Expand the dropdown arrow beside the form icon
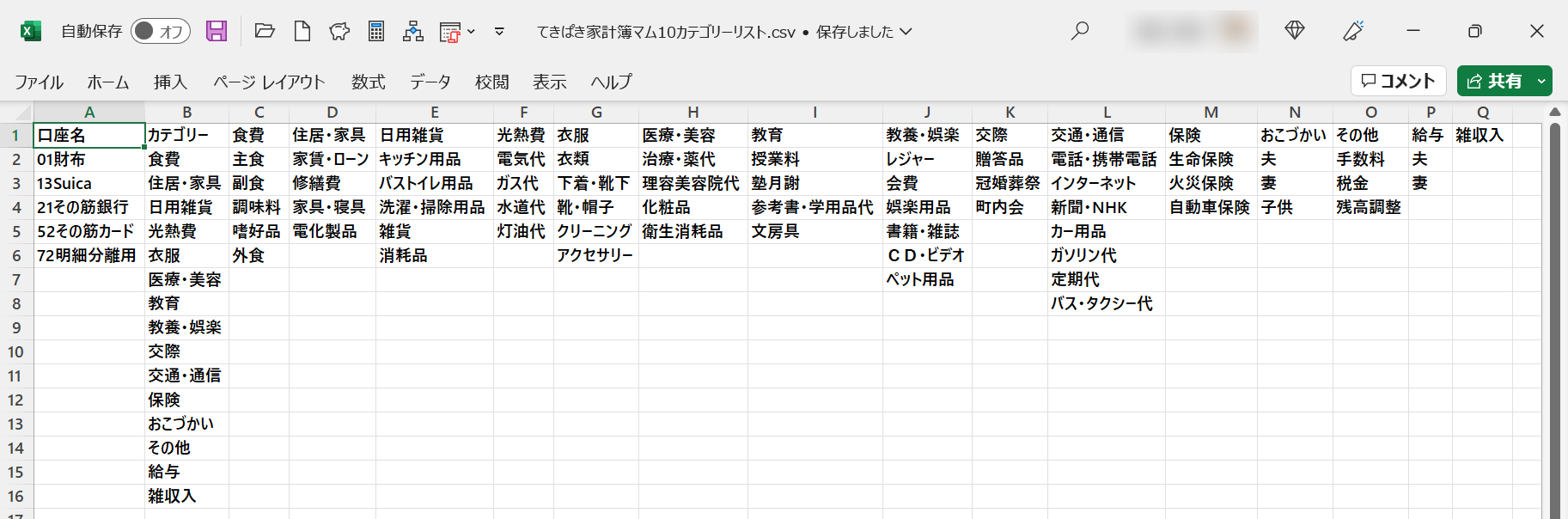The height and width of the screenshot is (519, 1568). (x=471, y=32)
